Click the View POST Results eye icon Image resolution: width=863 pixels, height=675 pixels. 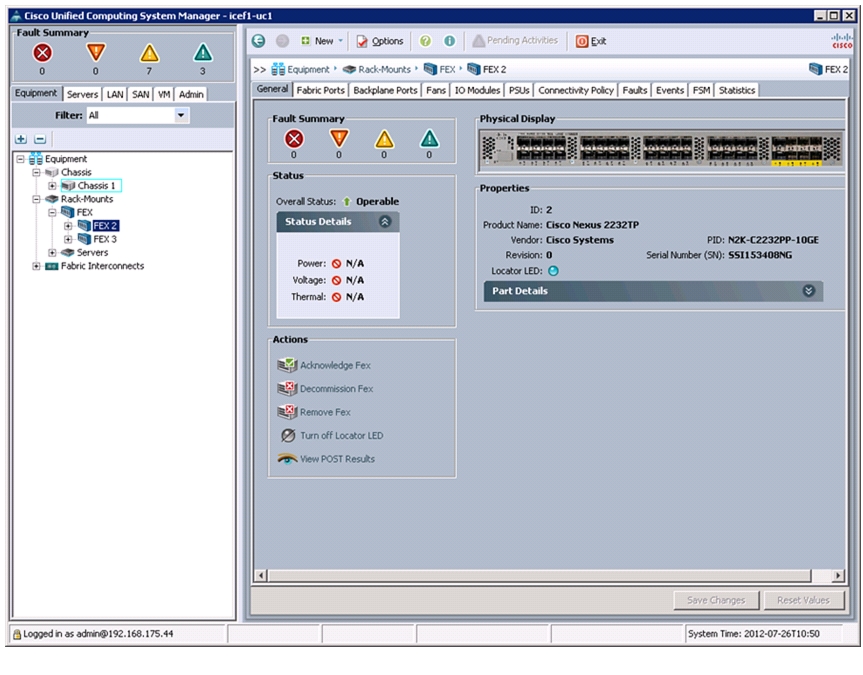click(x=287, y=459)
